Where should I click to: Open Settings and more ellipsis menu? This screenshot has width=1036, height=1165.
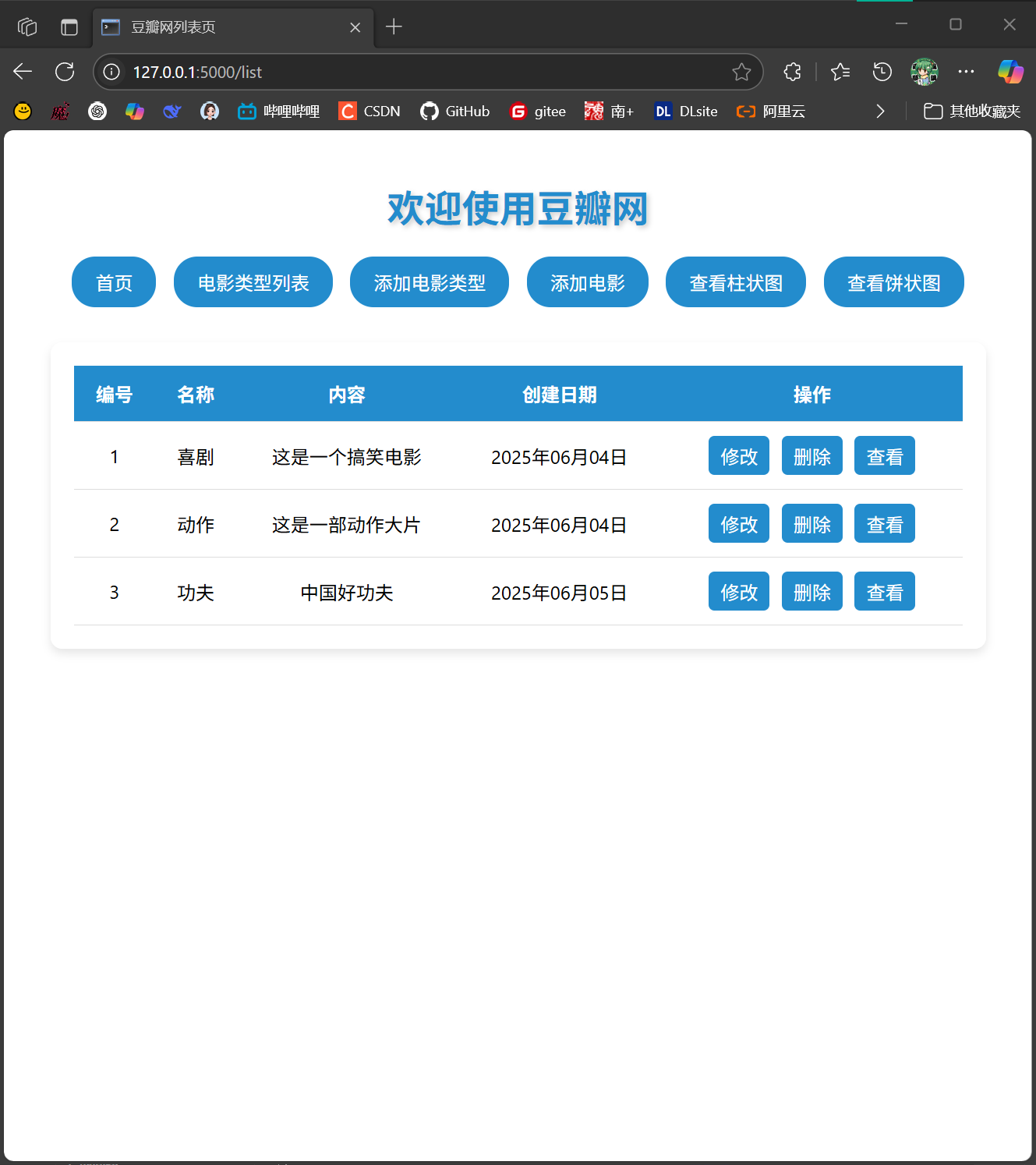pos(966,72)
